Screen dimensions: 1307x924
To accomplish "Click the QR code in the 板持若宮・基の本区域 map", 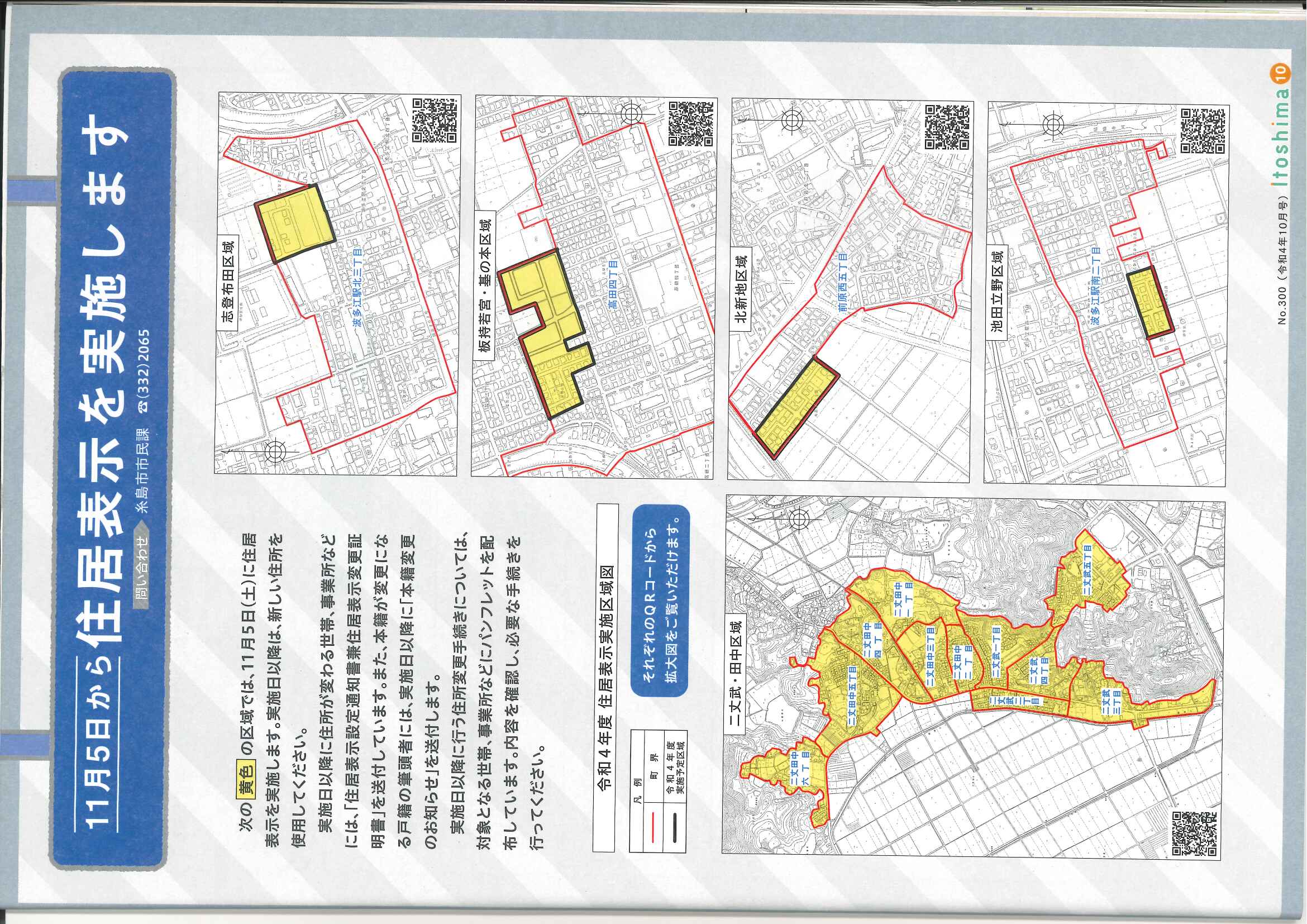I will click(x=690, y=123).
